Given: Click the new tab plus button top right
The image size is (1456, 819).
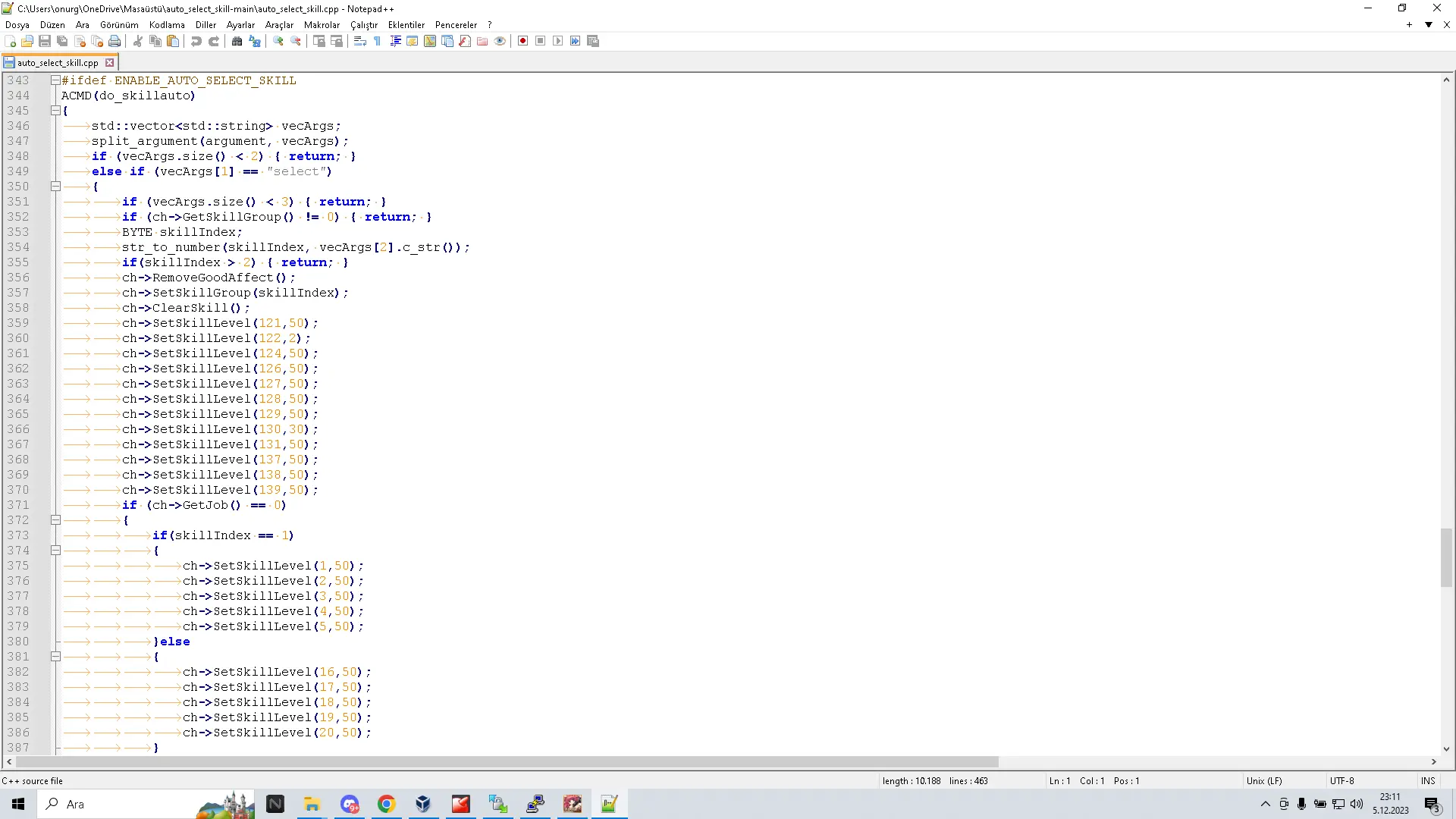Looking at the screenshot, I should click(x=1409, y=24).
